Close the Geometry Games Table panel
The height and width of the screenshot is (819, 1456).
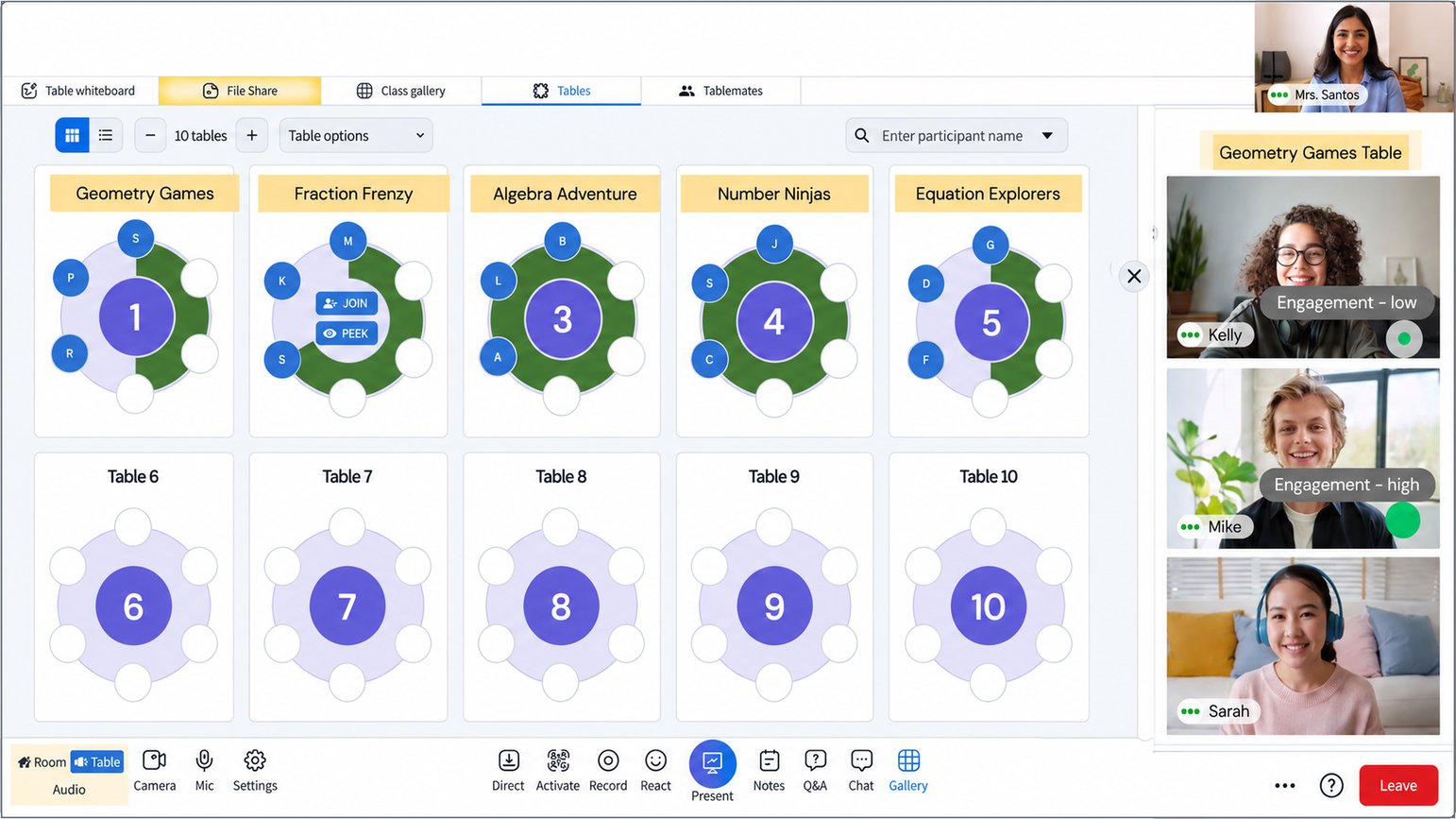1134,276
